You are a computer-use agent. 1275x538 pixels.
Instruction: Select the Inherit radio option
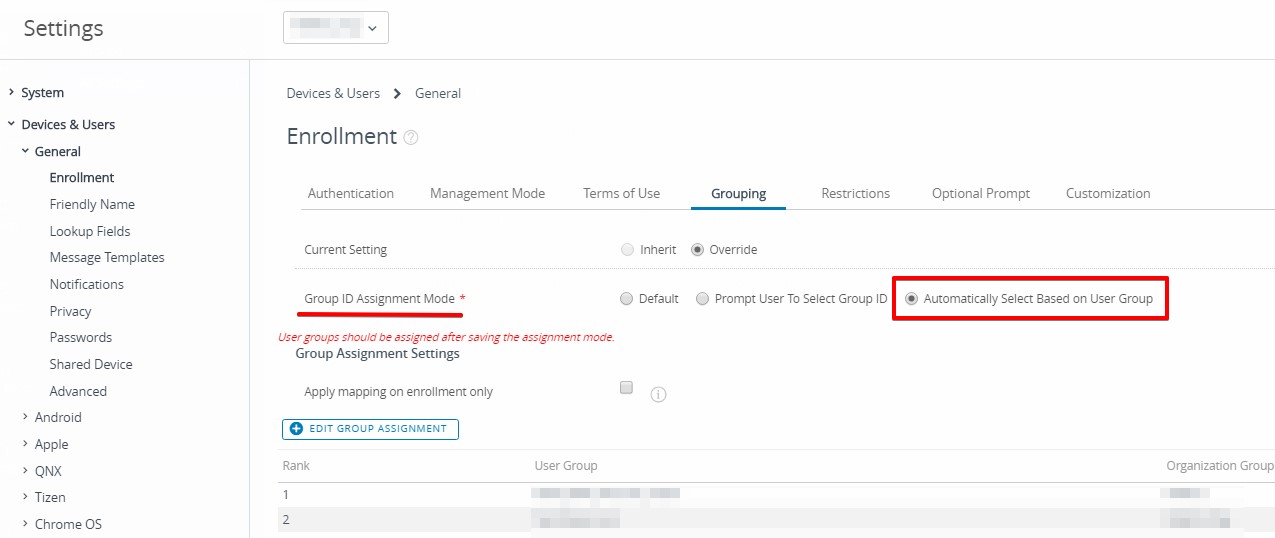[627, 250]
